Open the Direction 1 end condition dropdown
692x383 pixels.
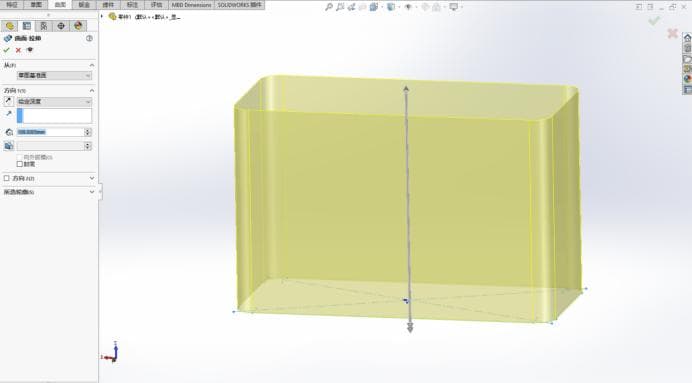pyautogui.click(x=54, y=101)
